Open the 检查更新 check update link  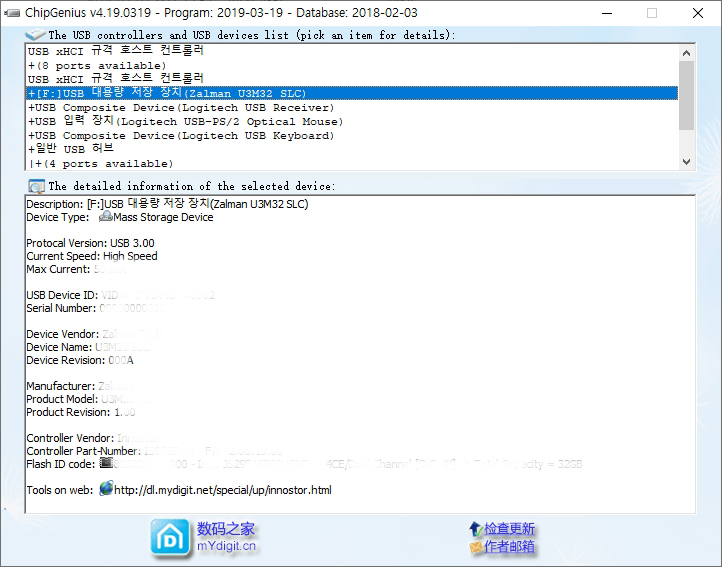tap(509, 529)
